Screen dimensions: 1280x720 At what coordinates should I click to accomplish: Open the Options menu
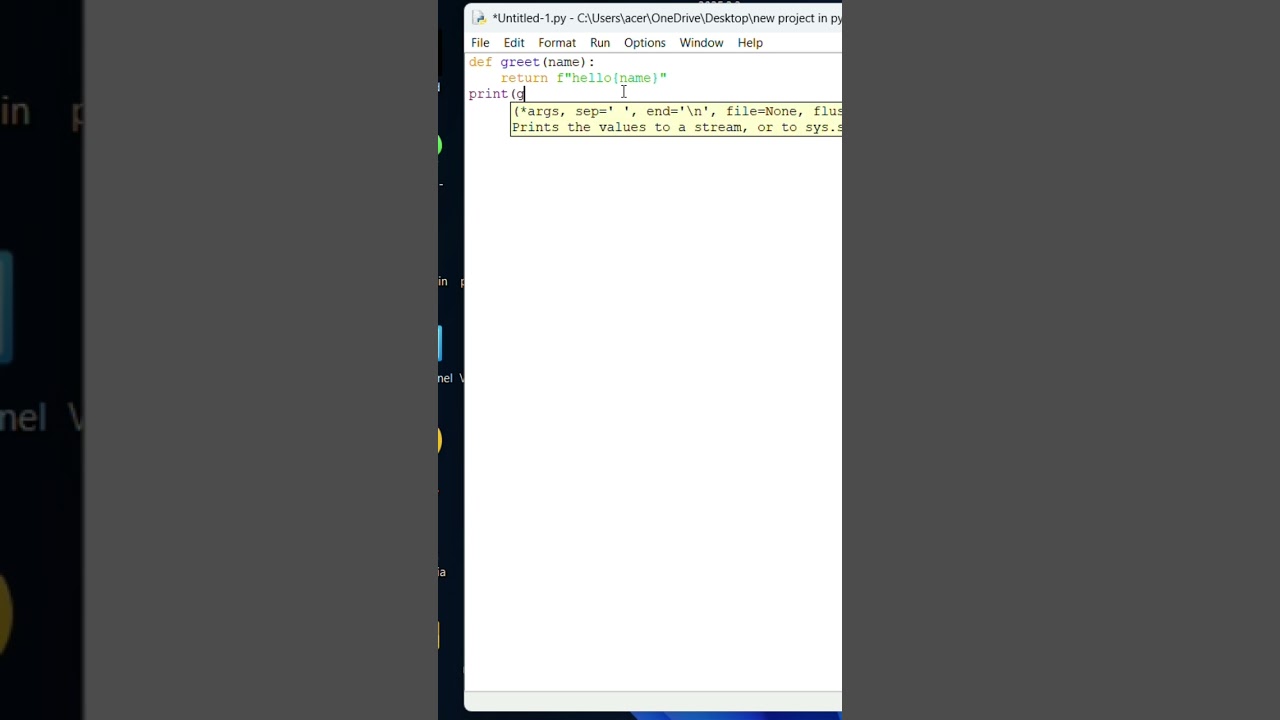coord(645,43)
